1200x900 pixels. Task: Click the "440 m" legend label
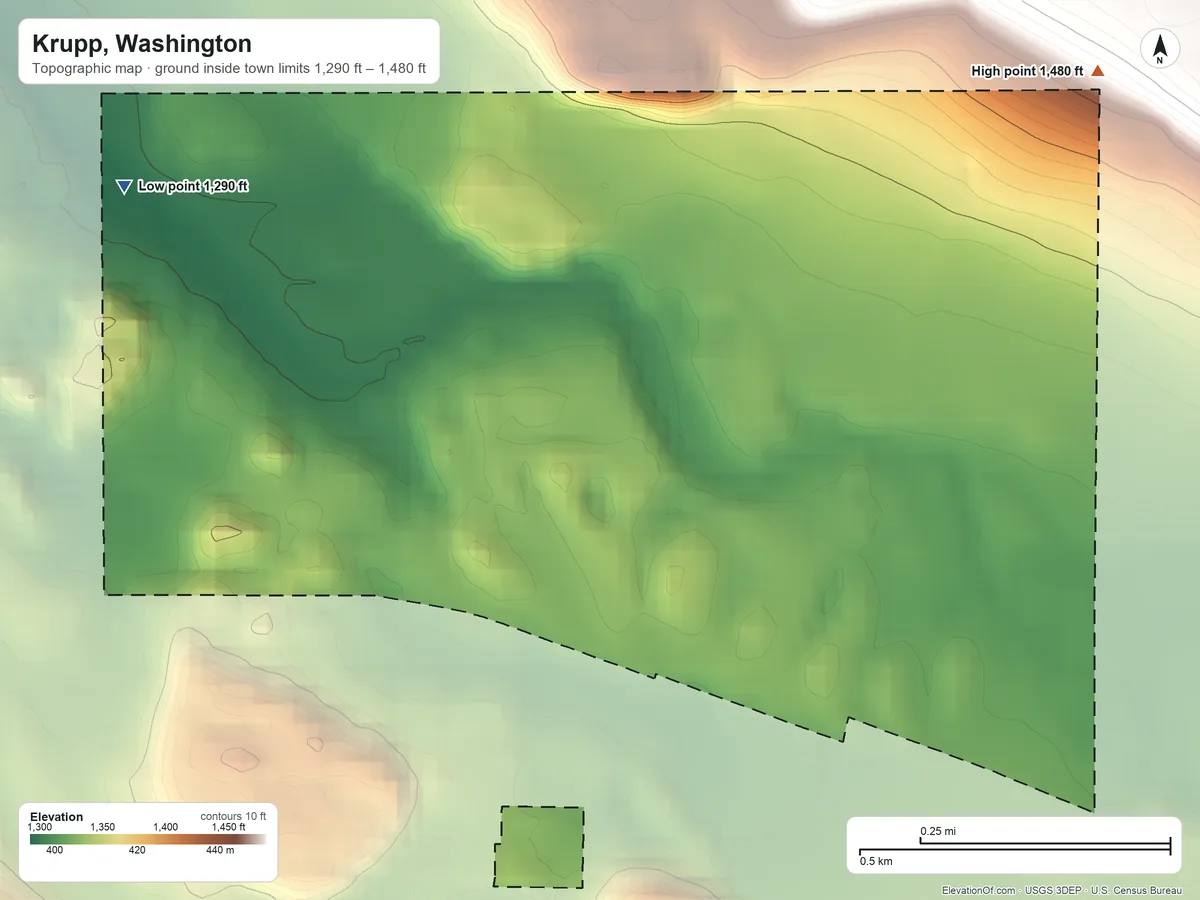(220, 851)
